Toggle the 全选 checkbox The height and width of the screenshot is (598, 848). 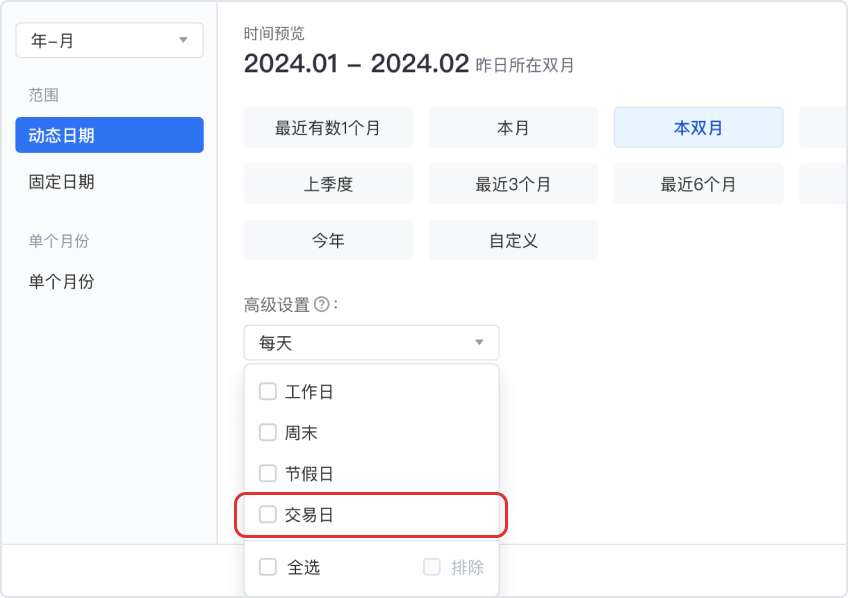(x=268, y=567)
